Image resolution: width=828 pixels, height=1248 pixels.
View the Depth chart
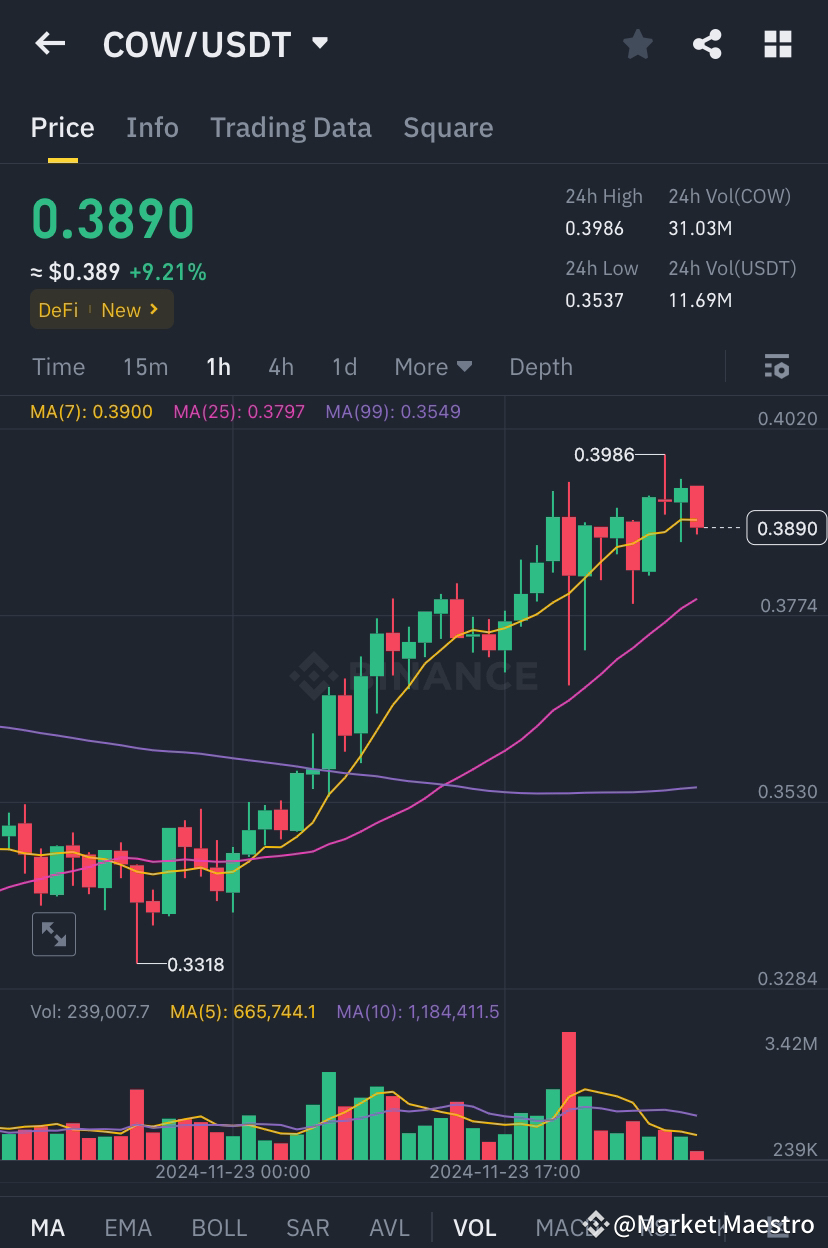pyautogui.click(x=540, y=366)
